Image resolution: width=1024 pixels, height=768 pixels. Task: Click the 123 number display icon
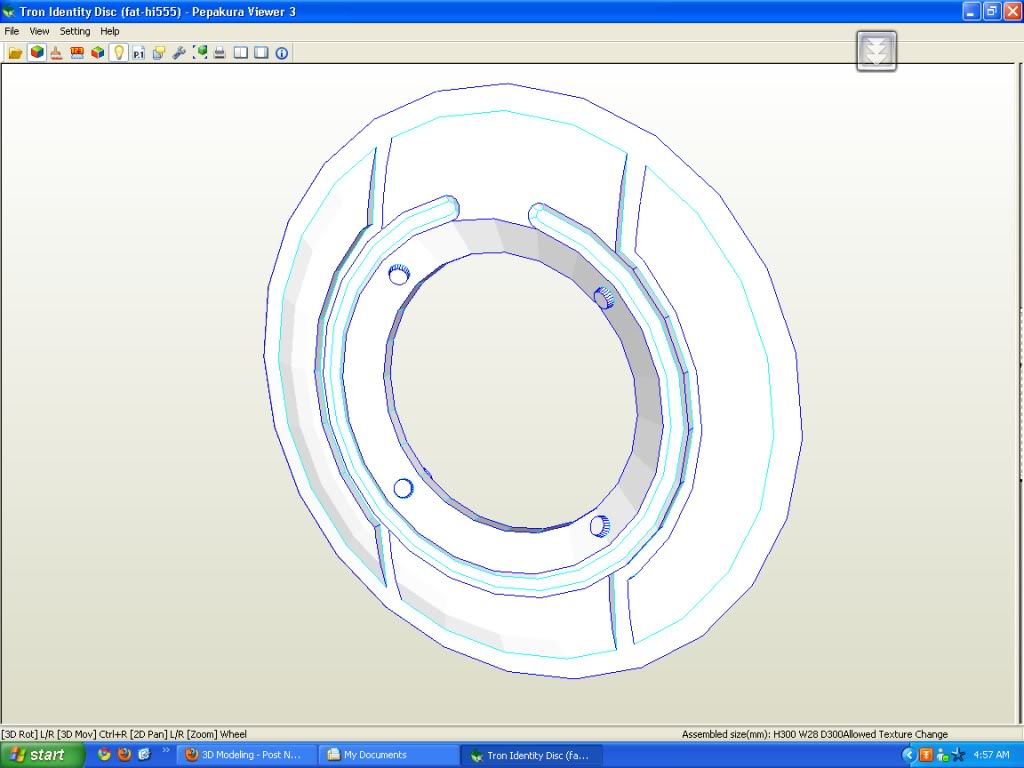tap(77, 53)
